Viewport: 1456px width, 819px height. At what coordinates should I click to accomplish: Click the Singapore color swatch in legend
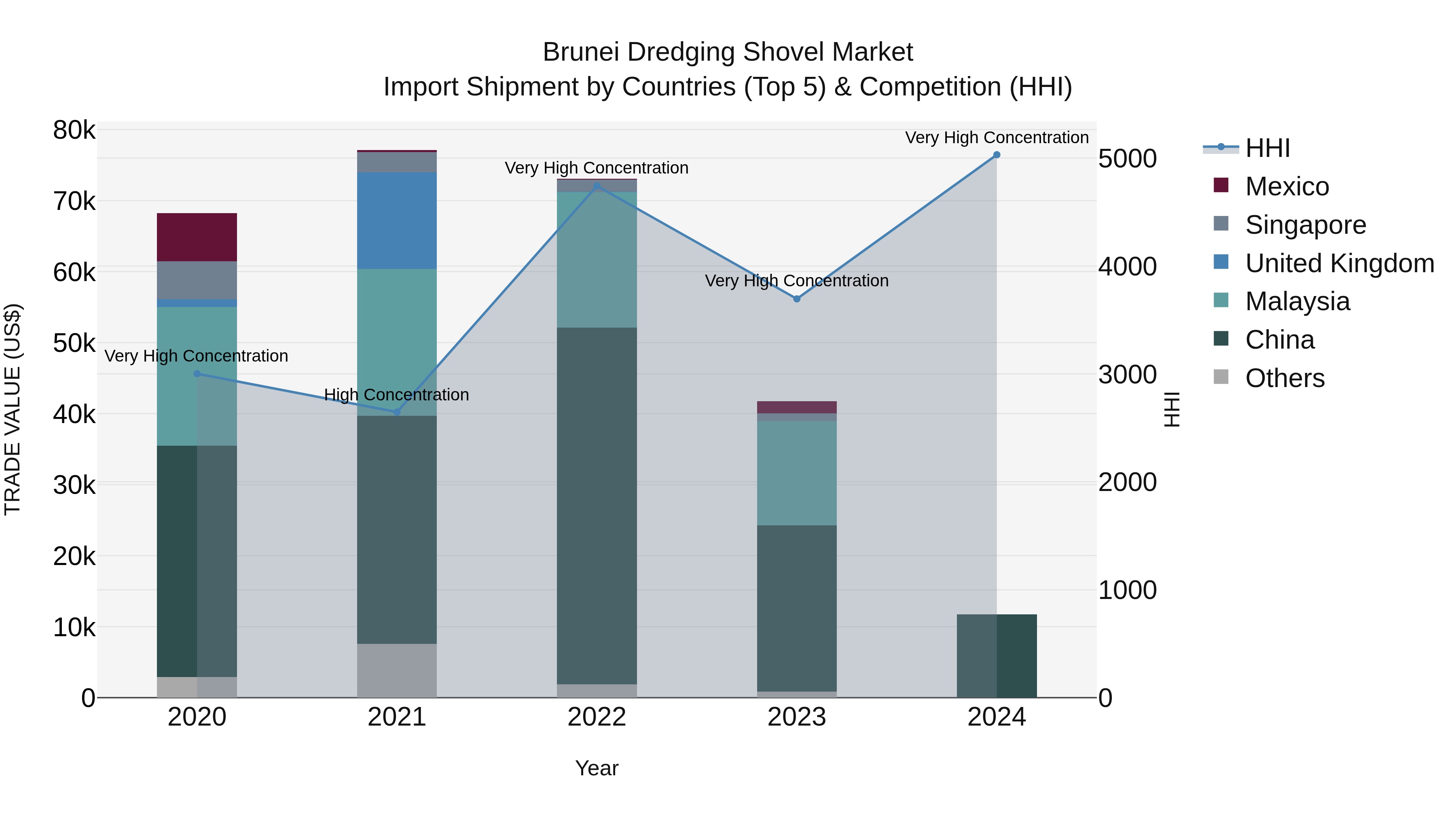1221,223
